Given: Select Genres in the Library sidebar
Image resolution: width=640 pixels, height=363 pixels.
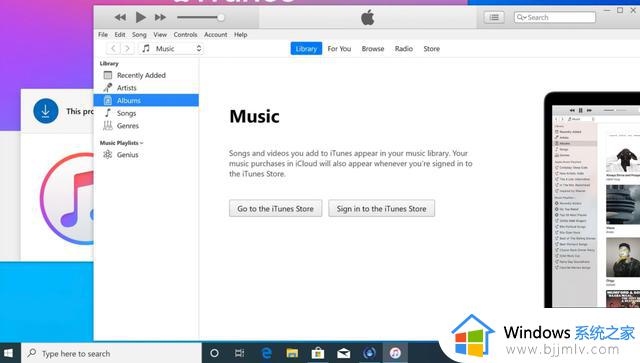Looking at the screenshot, I should tap(146, 126).
